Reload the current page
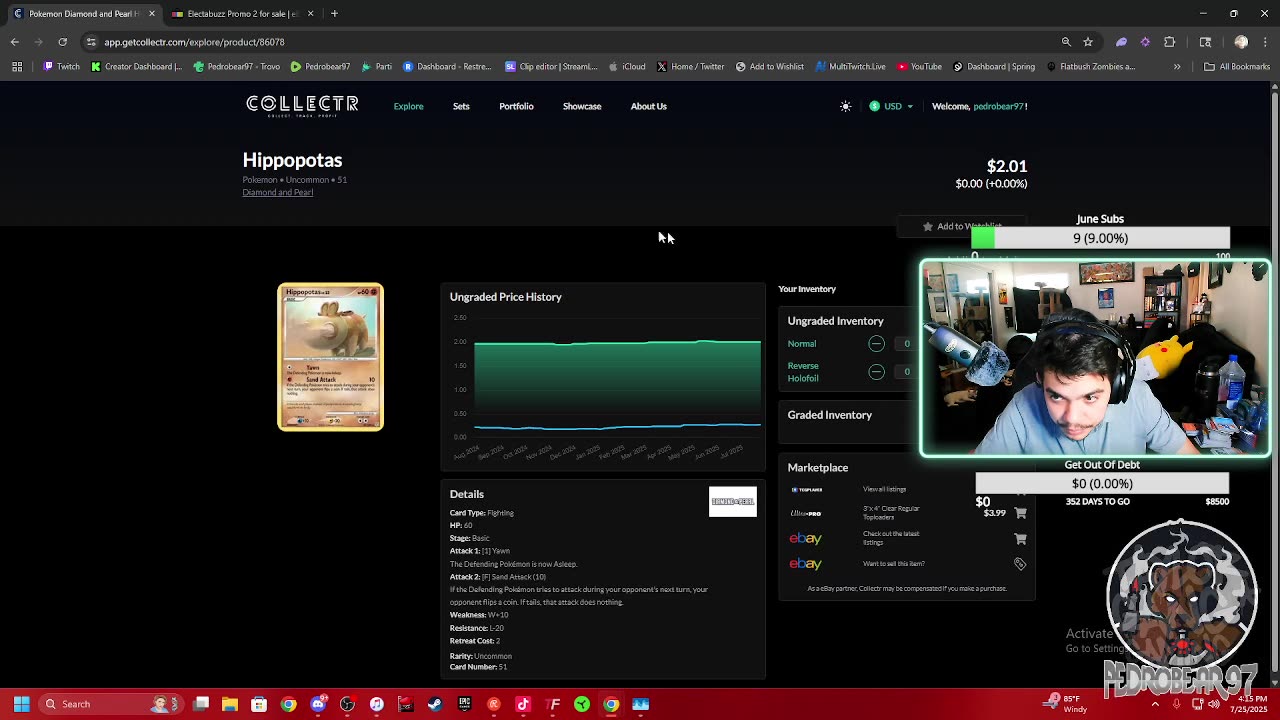Screen dimensions: 1280x720 pos(62,42)
